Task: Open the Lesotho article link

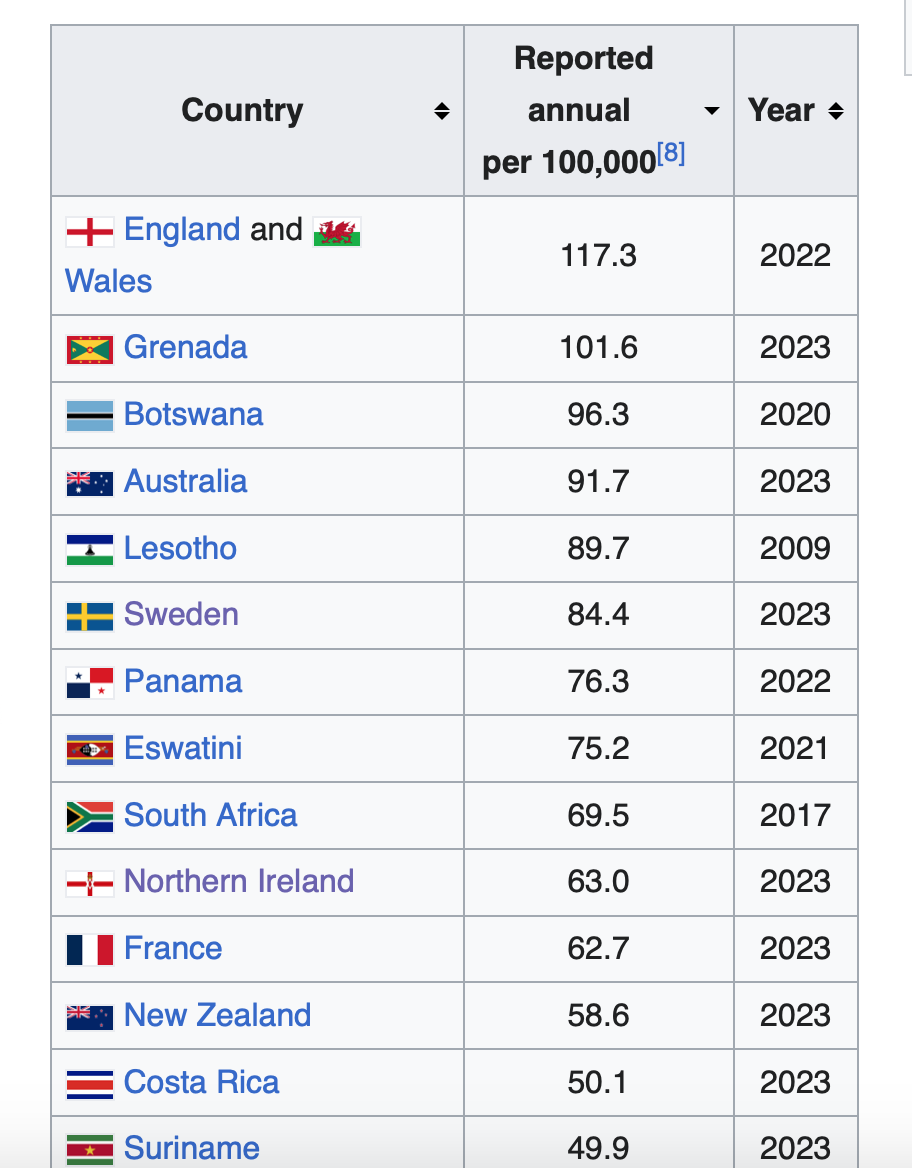Action: tap(180, 549)
